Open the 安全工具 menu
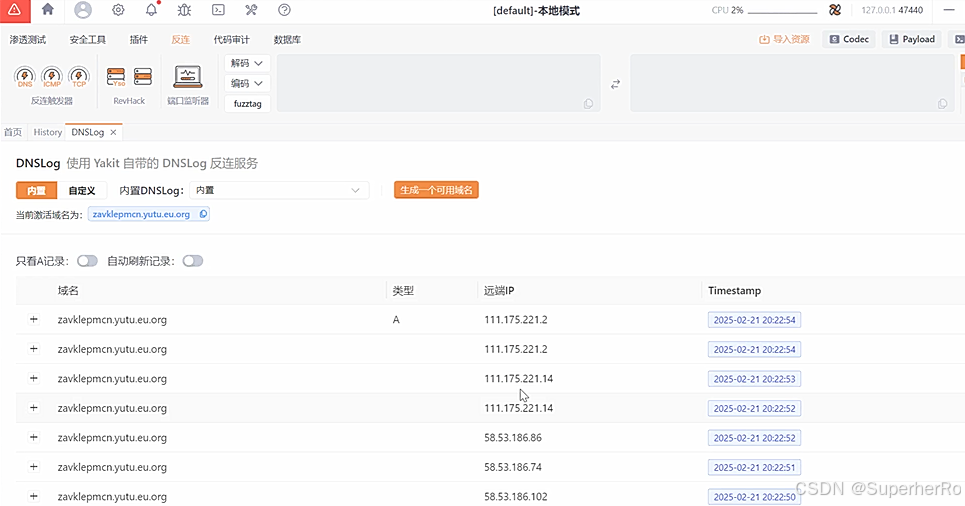The width and height of the screenshot is (965, 506). (87, 39)
